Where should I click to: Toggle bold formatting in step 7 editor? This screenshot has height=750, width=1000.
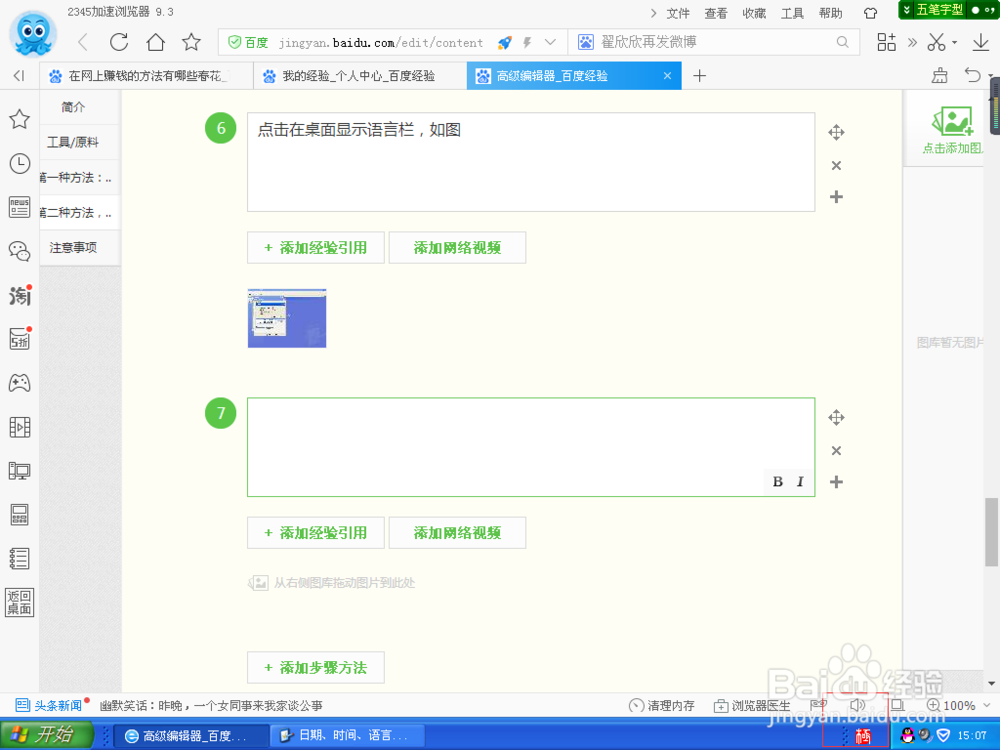(777, 481)
